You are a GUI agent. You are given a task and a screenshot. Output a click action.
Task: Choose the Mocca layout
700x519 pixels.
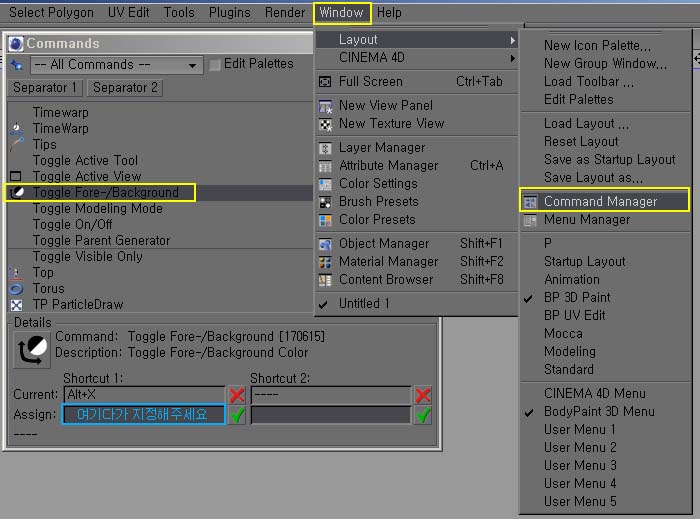pos(563,334)
